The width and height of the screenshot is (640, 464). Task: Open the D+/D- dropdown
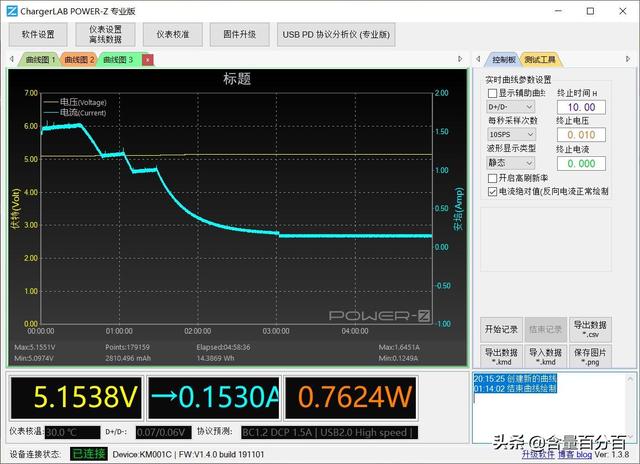coord(511,107)
